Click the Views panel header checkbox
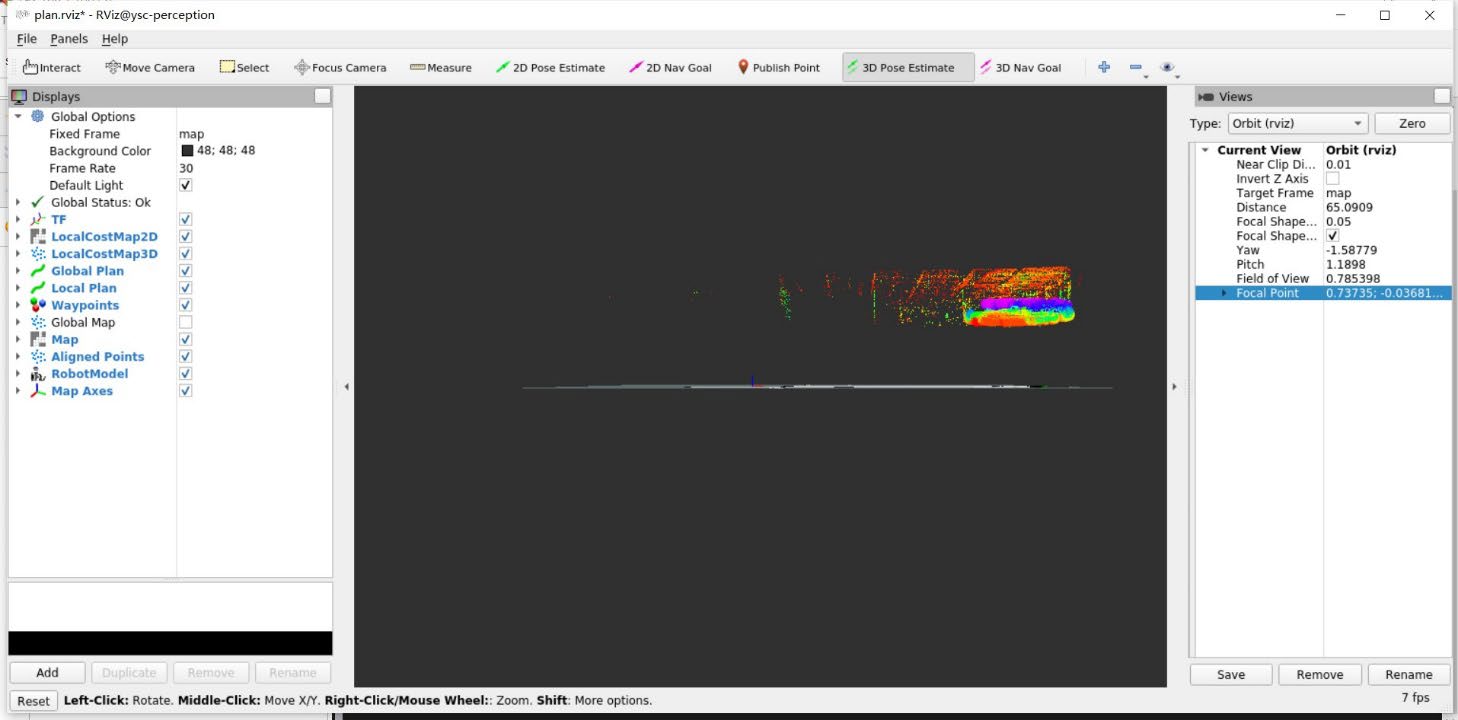Image resolution: width=1458 pixels, height=720 pixels. pos(1441,96)
